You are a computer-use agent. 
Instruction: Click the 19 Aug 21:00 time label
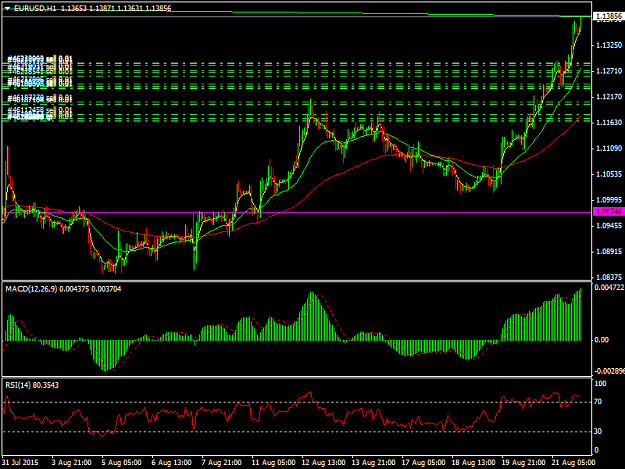pyautogui.click(x=523, y=463)
